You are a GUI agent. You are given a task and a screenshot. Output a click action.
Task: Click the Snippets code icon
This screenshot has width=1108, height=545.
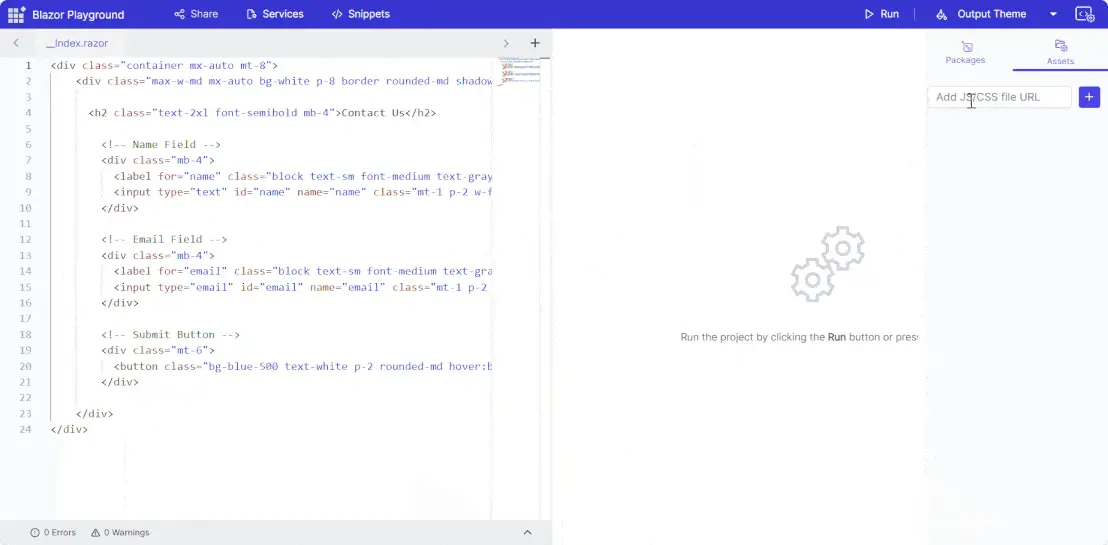pos(337,14)
